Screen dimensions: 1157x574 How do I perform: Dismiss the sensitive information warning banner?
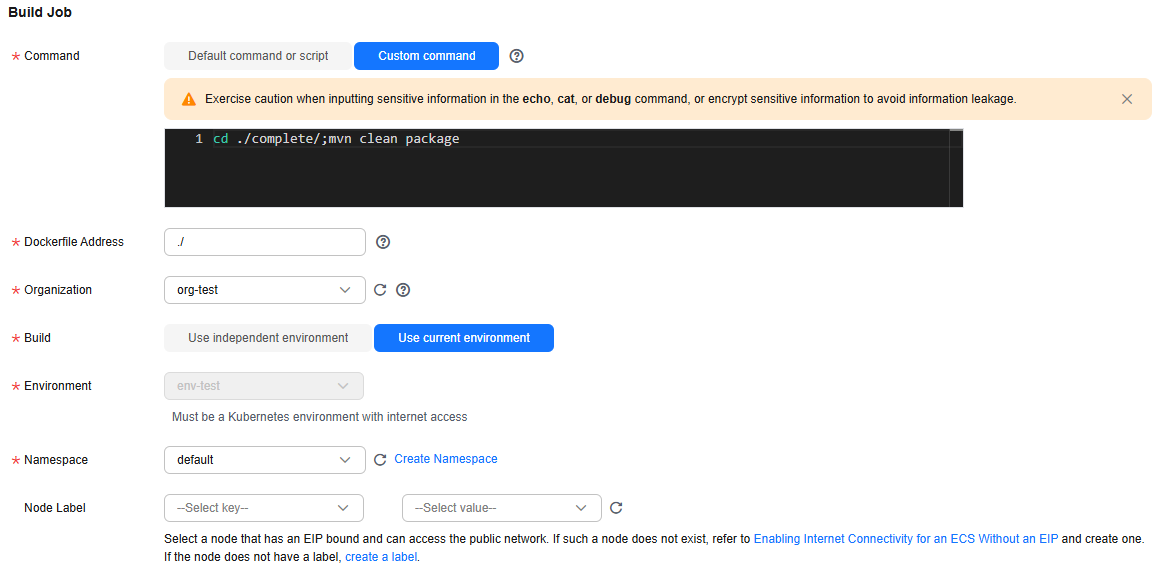pos(1127,99)
